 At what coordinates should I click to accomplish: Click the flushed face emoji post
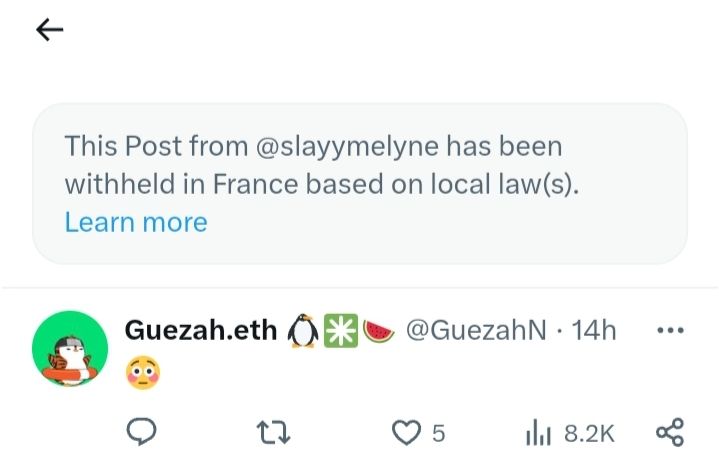[143, 375]
